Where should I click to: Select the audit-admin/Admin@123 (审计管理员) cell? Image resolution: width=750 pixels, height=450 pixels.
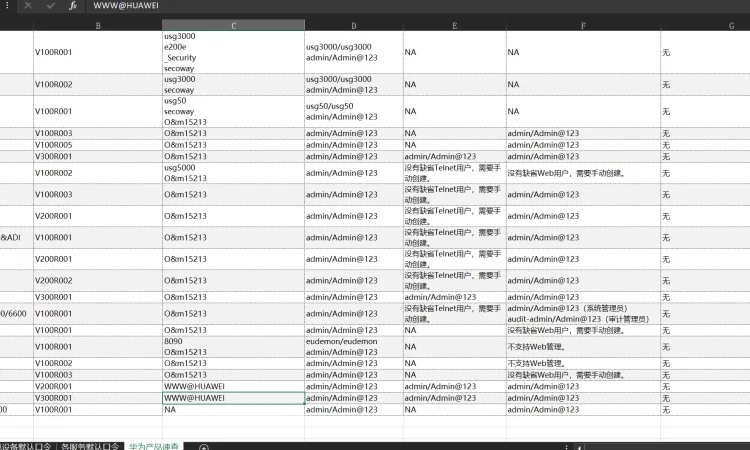click(x=583, y=314)
